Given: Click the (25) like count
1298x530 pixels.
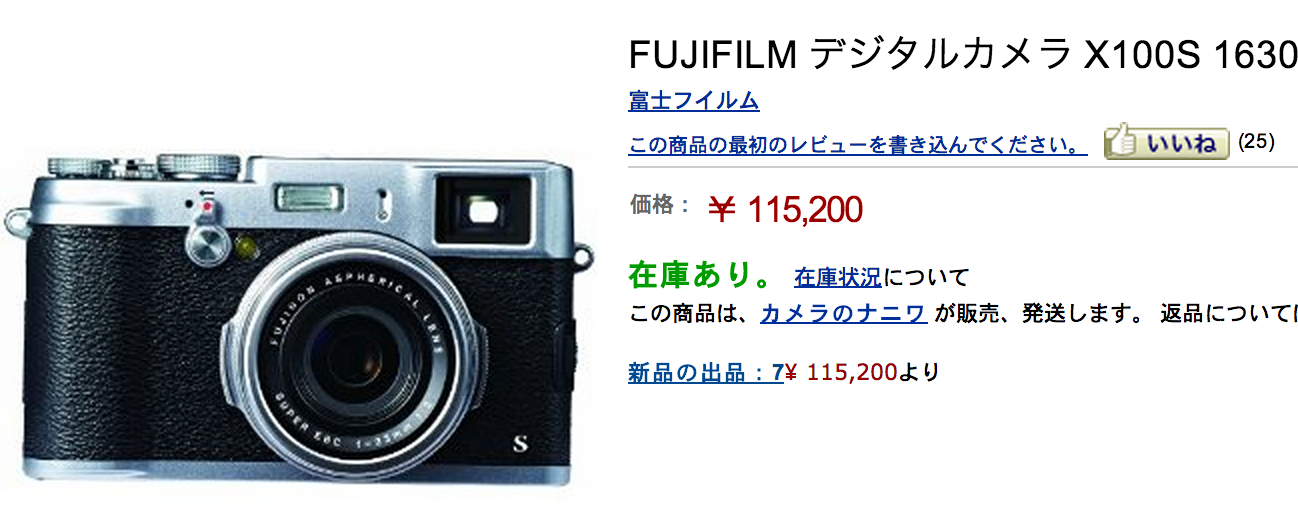Looking at the screenshot, I should (x=1256, y=141).
